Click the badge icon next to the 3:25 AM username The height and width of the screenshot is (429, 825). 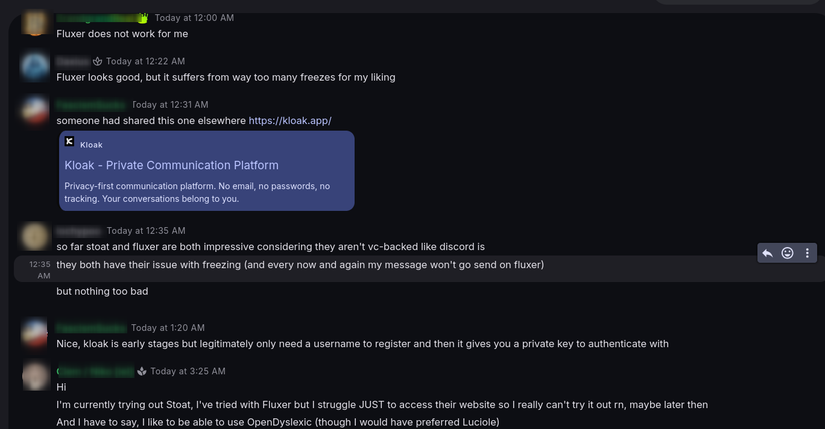tap(142, 372)
